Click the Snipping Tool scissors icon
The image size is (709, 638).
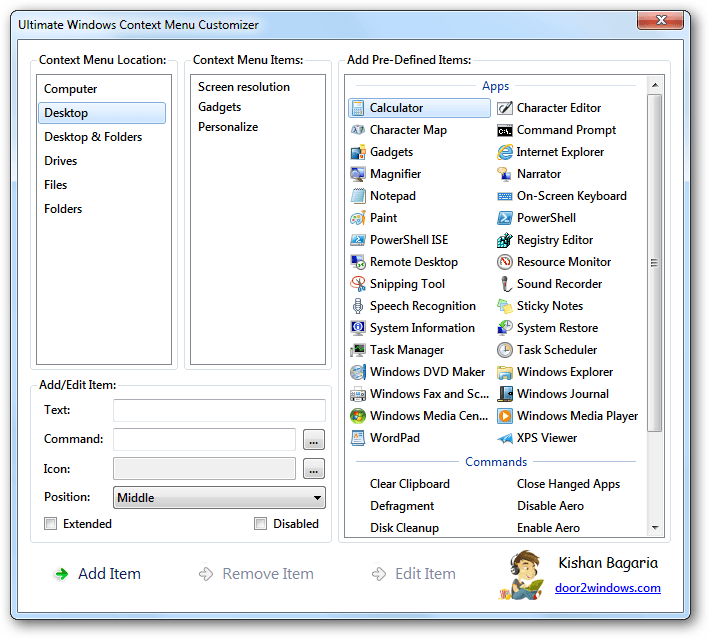358,284
